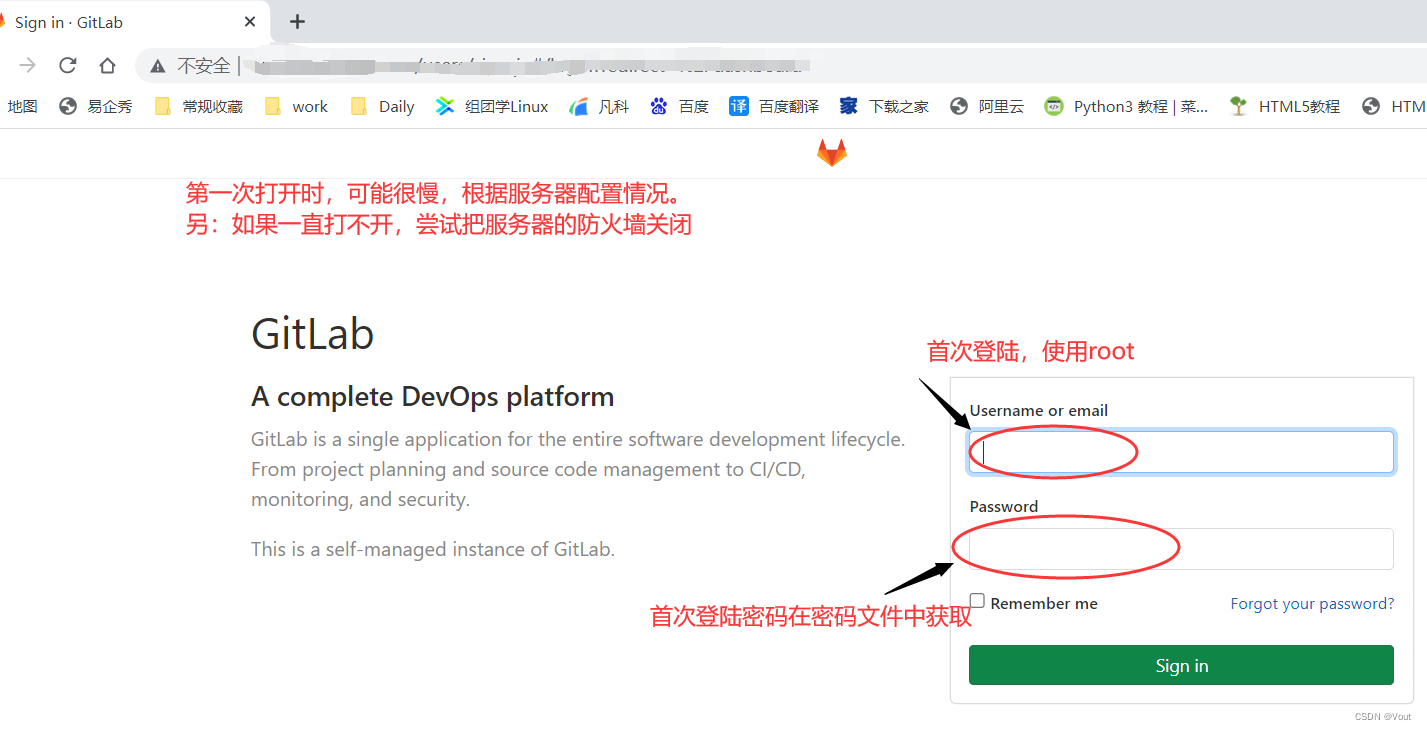Open the Forgot your password link

tap(1312, 603)
